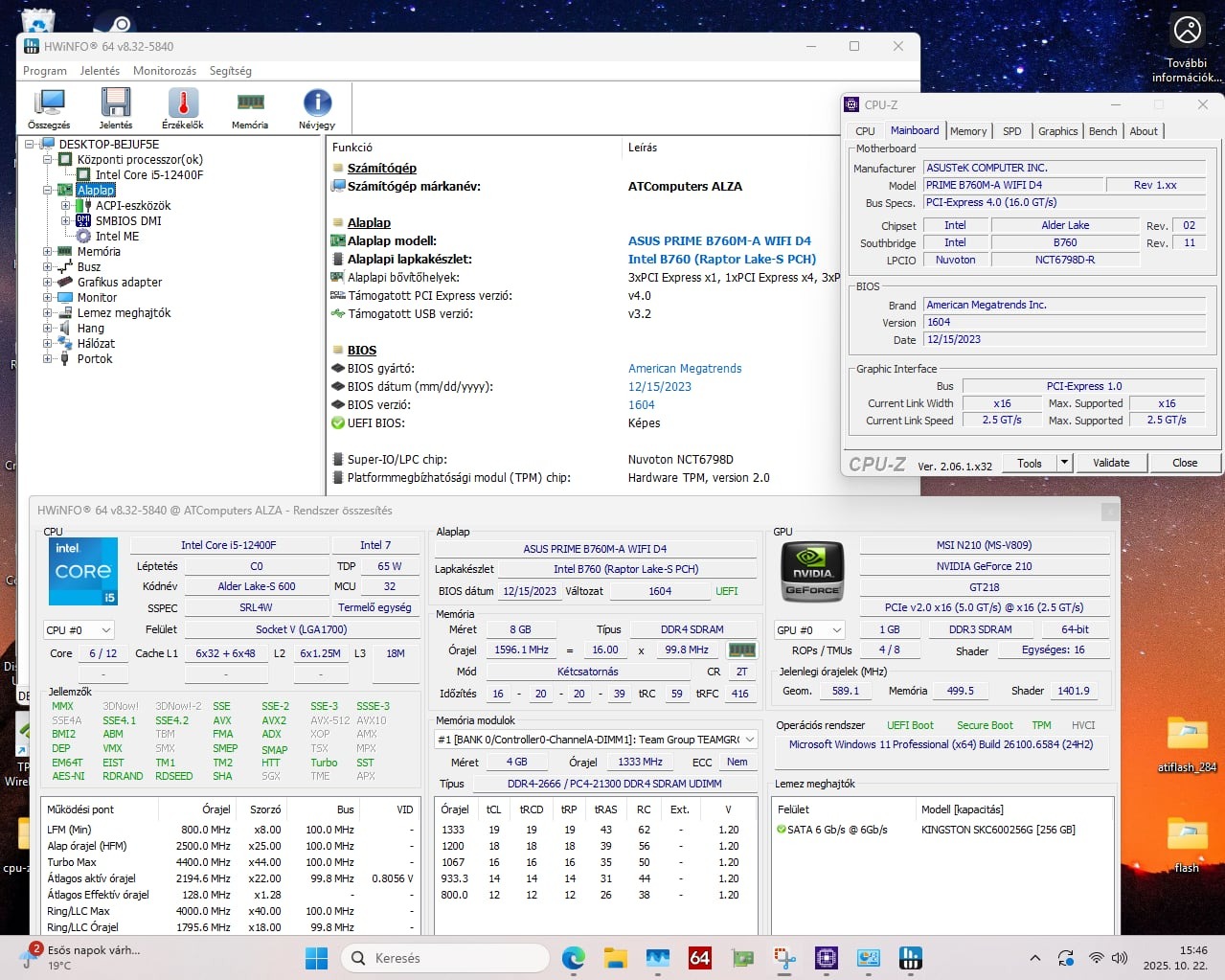Click the CPU-Z Tools button
1225x980 pixels.
(1030, 463)
